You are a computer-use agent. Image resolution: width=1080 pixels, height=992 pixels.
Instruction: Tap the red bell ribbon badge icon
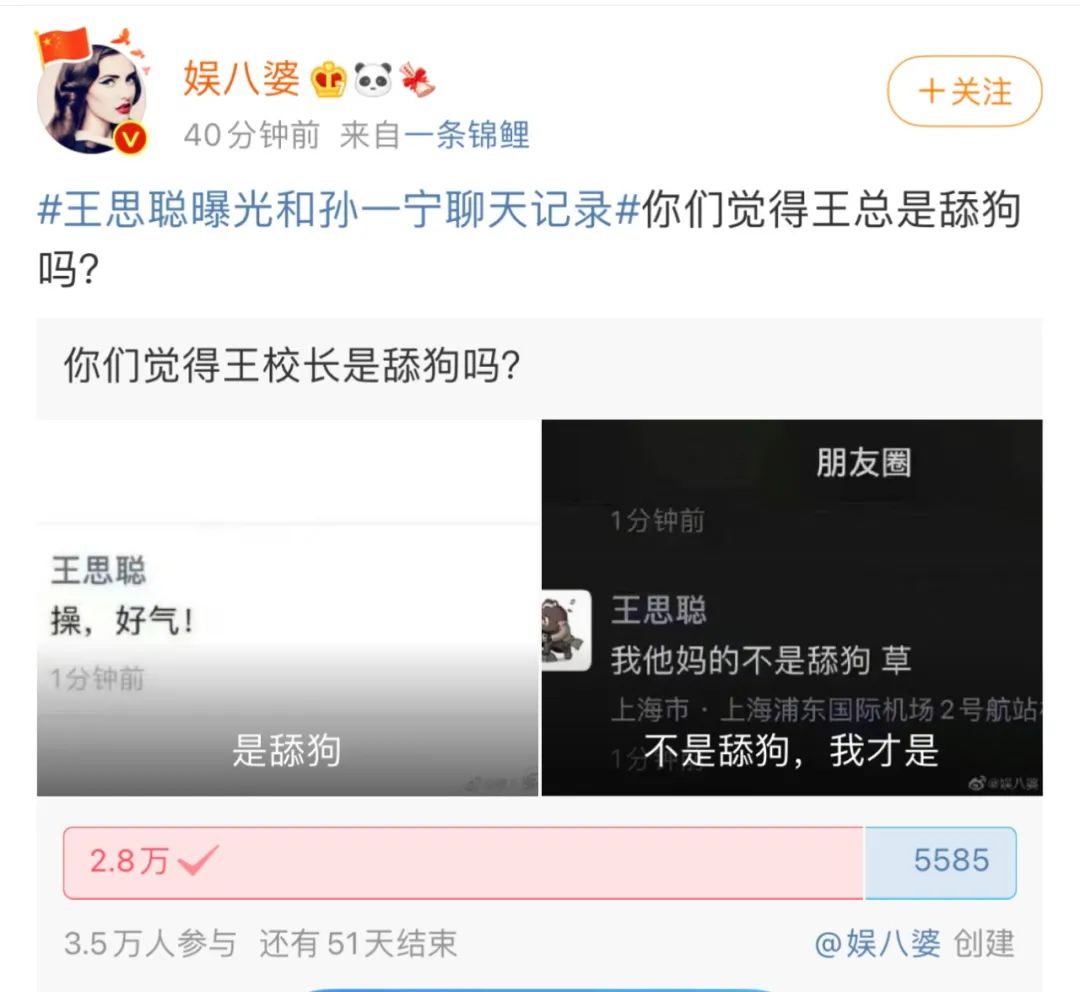417,79
